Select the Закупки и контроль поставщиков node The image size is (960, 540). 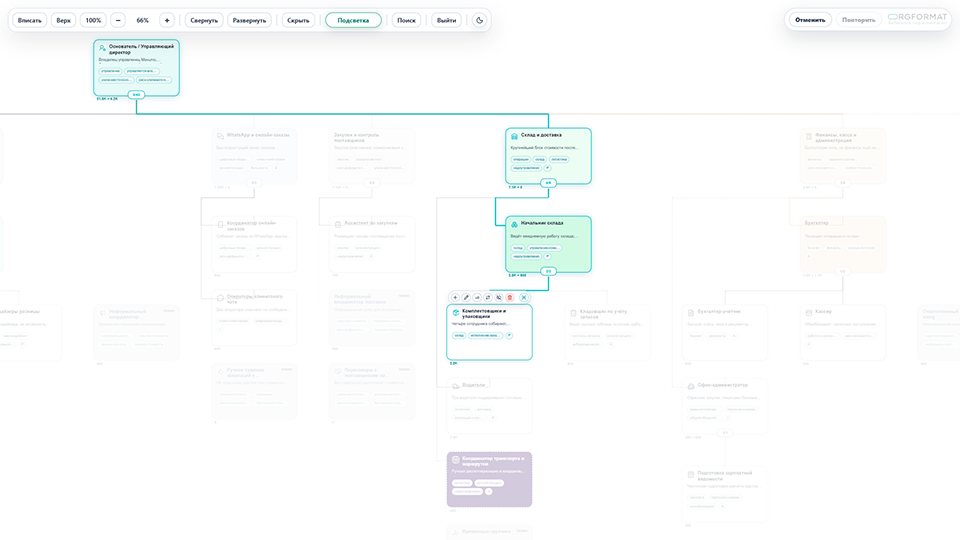point(372,156)
